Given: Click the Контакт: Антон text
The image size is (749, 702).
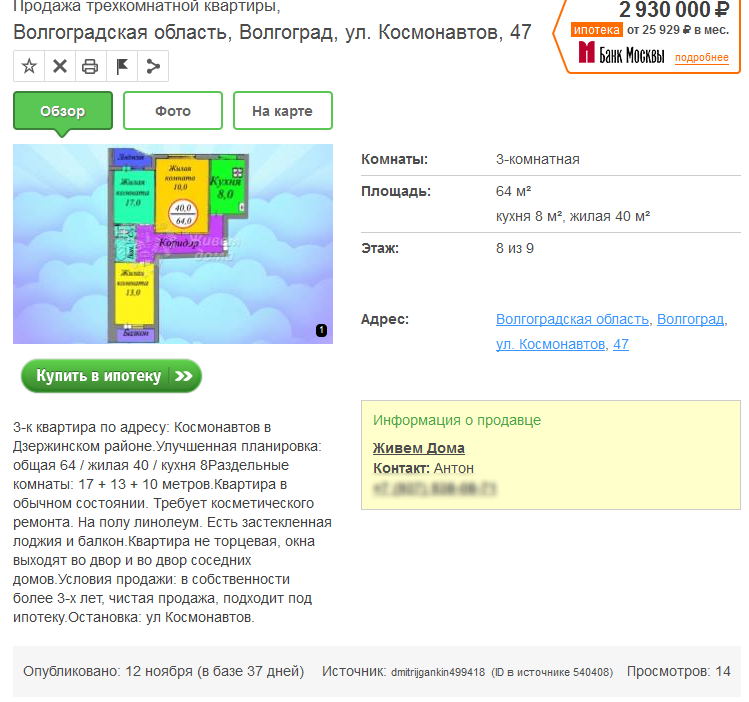Looking at the screenshot, I should click(423, 468).
